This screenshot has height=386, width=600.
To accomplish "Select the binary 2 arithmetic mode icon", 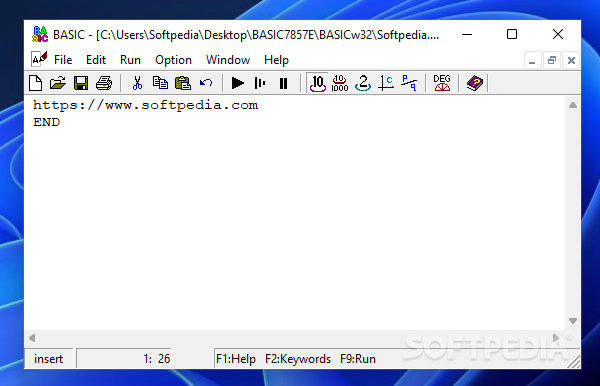I will (x=363, y=83).
